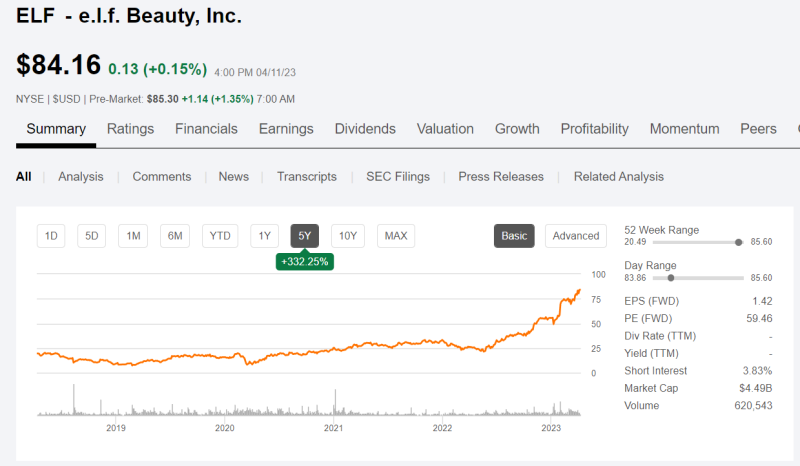Open the Financials tab
Image resolution: width=800 pixels, height=466 pixels.
click(206, 129)
